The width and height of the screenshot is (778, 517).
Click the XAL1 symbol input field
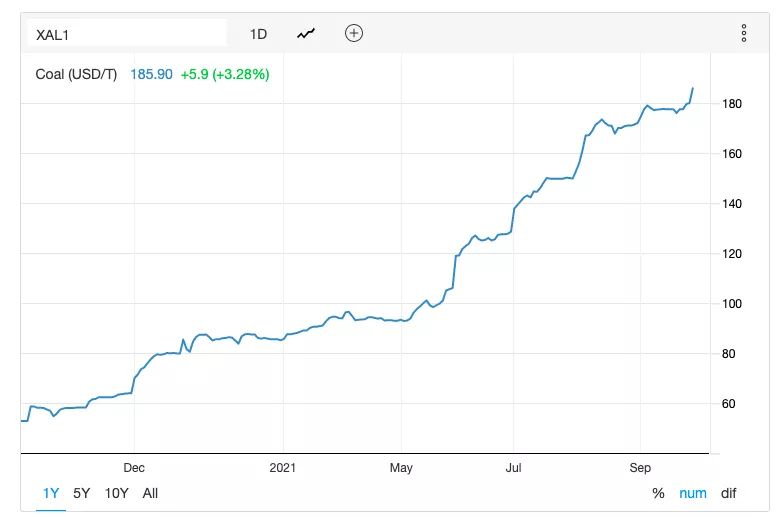tap(126, 34)
